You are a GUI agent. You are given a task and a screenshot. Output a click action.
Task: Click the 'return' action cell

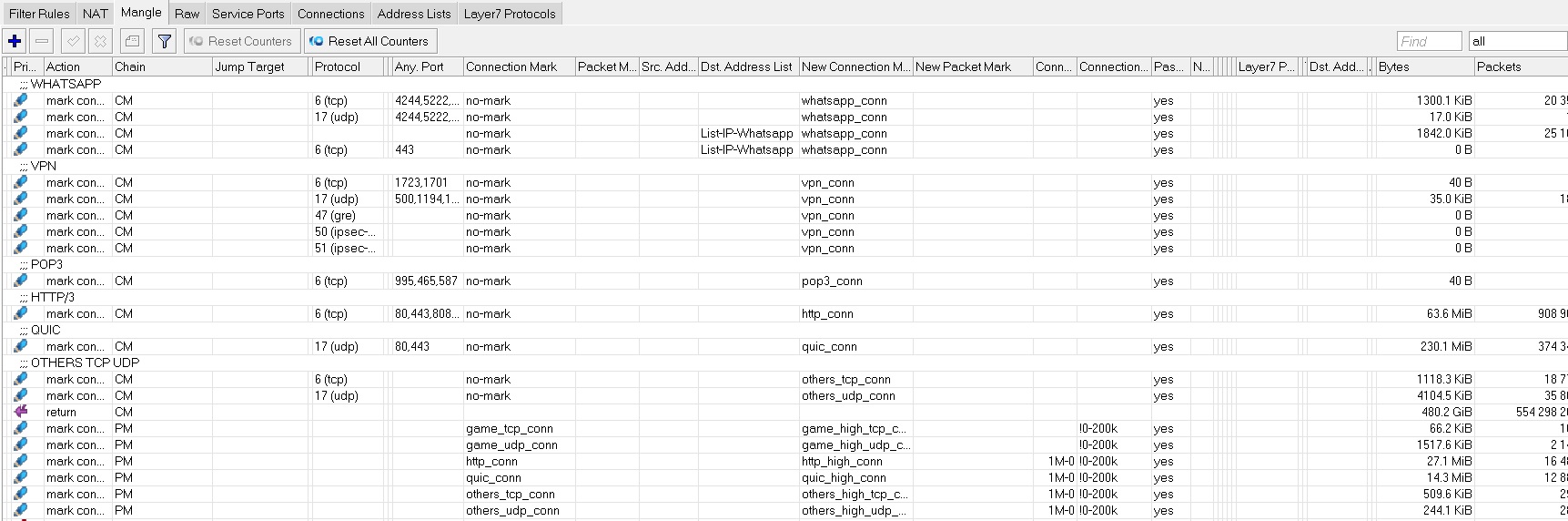tap(77, 412)
